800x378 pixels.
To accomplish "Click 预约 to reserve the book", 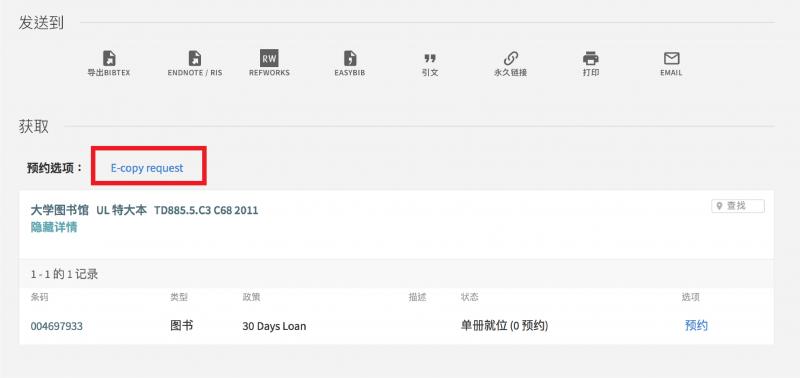I will (696, 325).
